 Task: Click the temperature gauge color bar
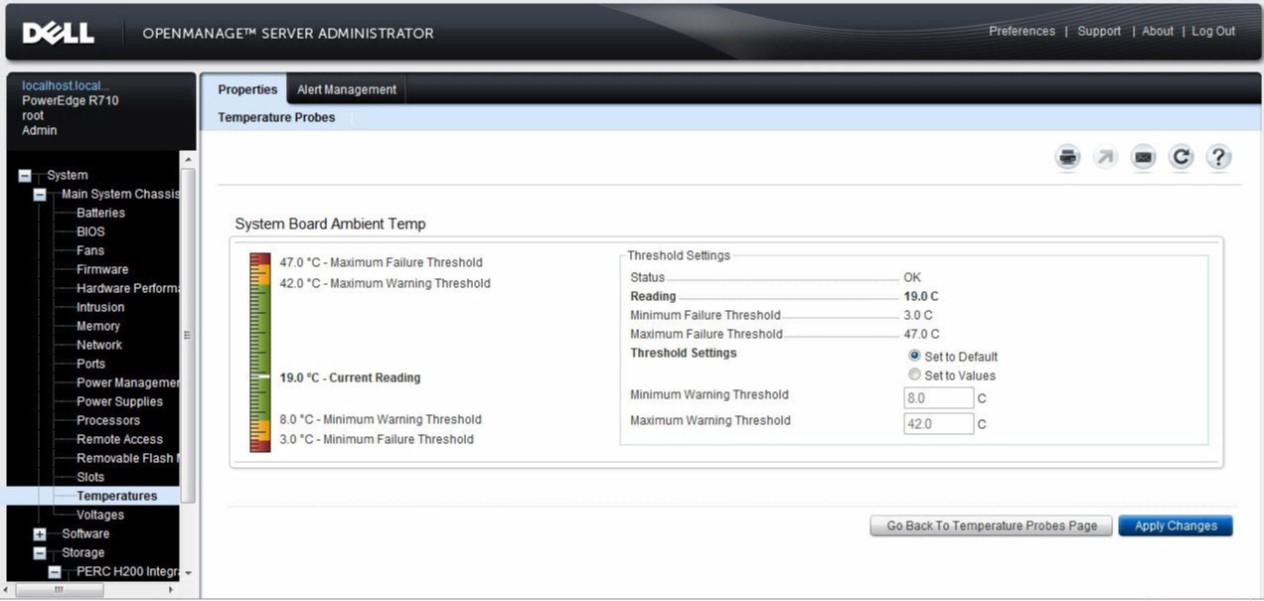260,352
